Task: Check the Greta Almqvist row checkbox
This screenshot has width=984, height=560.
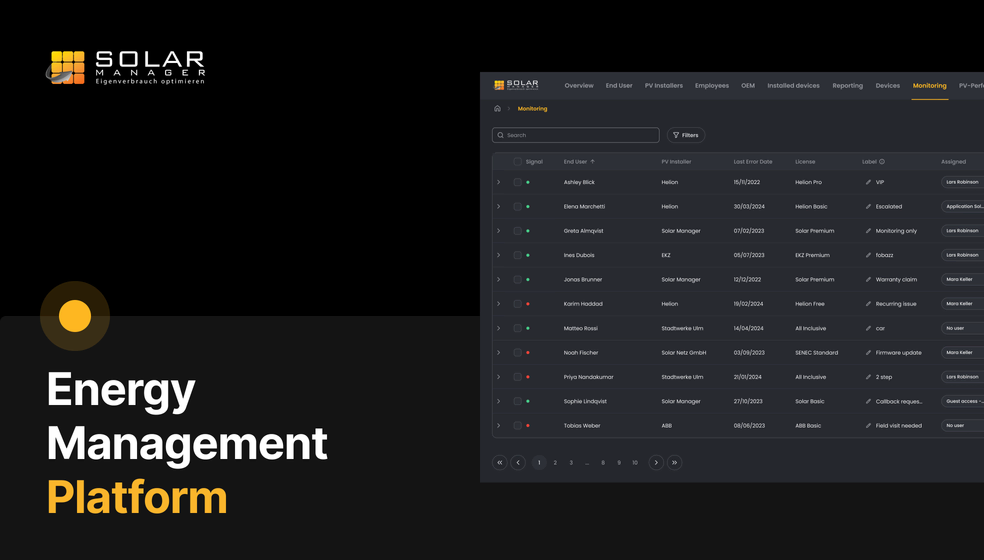Action: [518, 231]
